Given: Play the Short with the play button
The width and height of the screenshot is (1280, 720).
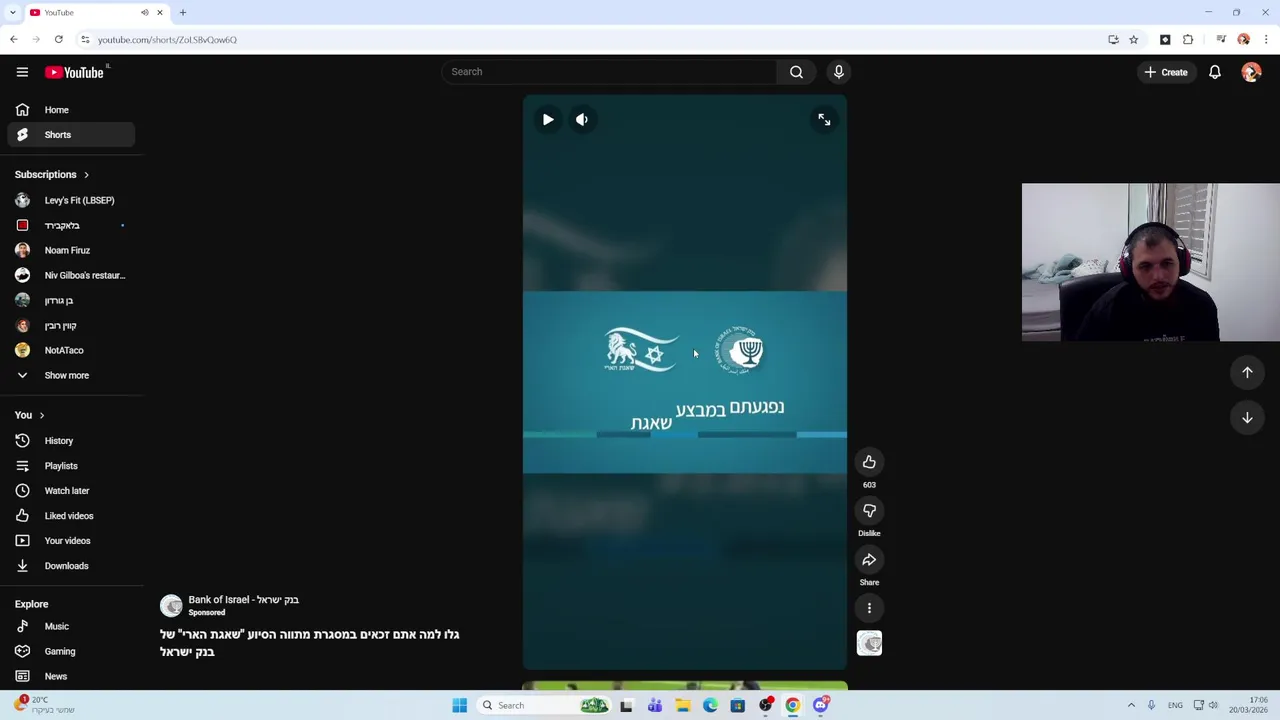Looking at the screenshot, I should [x=548, y=120].
